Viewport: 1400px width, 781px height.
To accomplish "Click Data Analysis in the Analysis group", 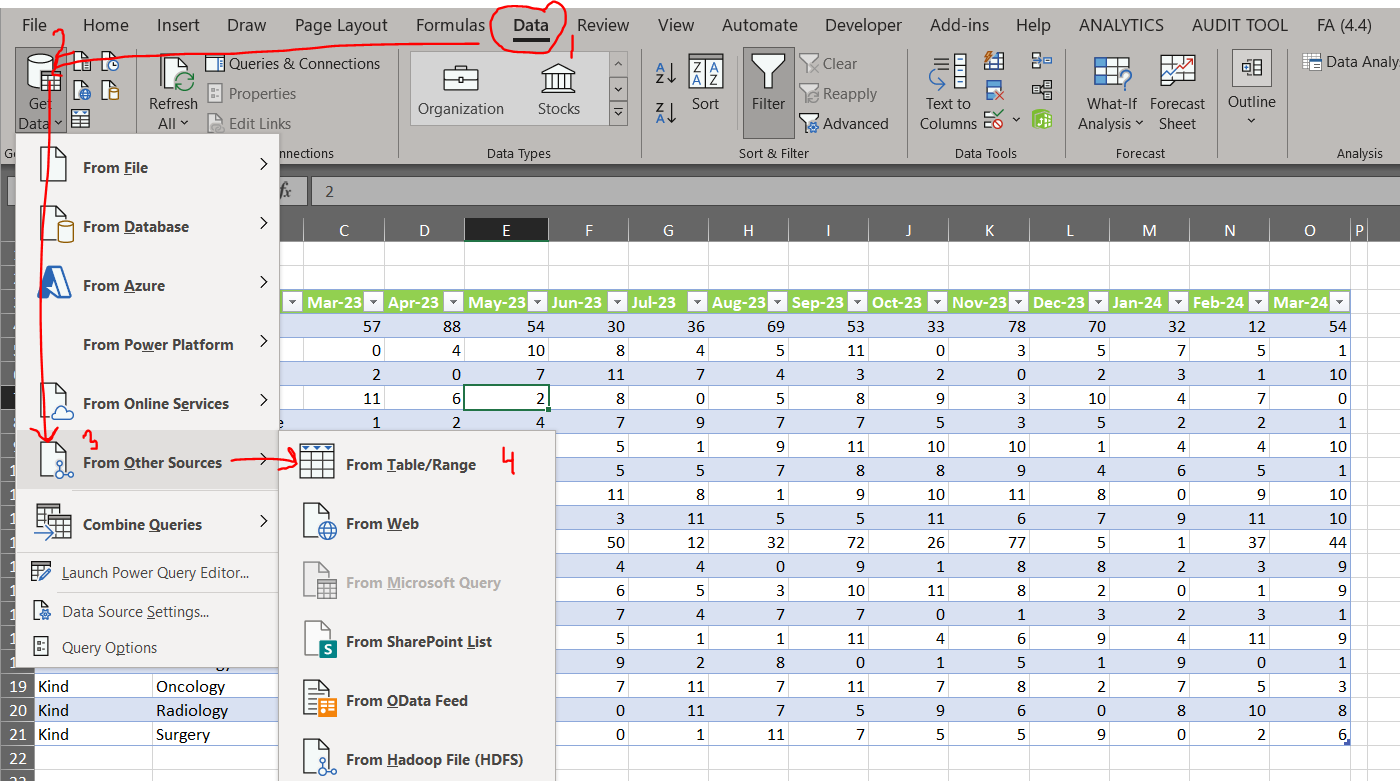I will pyautogui.click(x=1350, y=62).
